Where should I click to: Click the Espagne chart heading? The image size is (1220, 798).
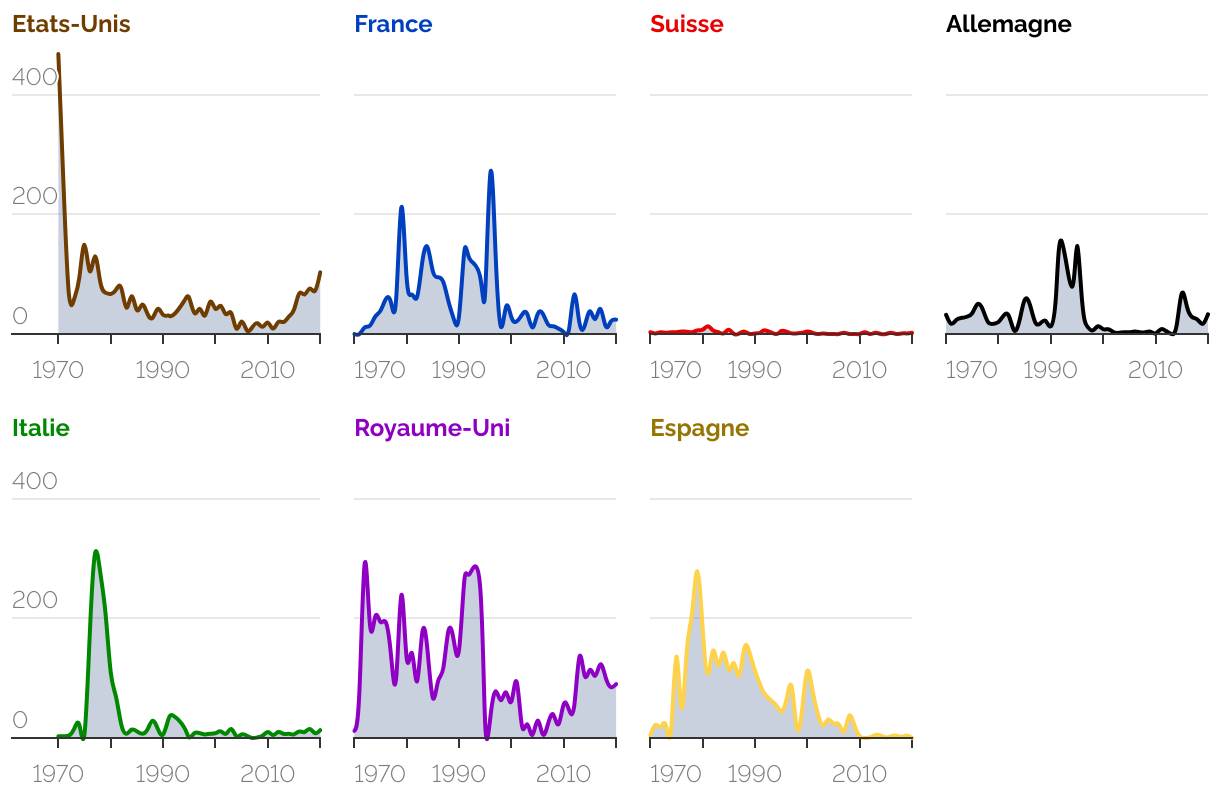[x=699, y=428]
